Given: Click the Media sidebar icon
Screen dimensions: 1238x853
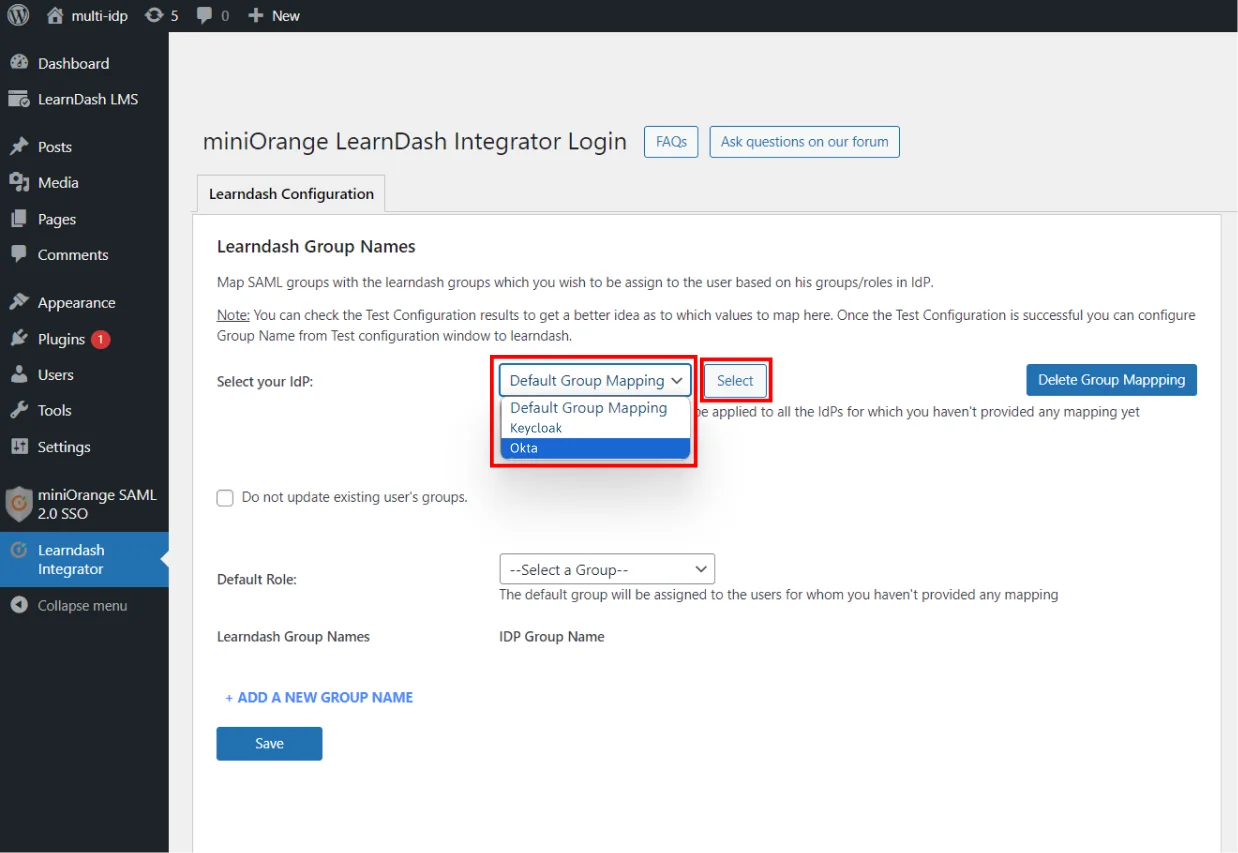Looking at the screenshot, I should click(19, 183).
